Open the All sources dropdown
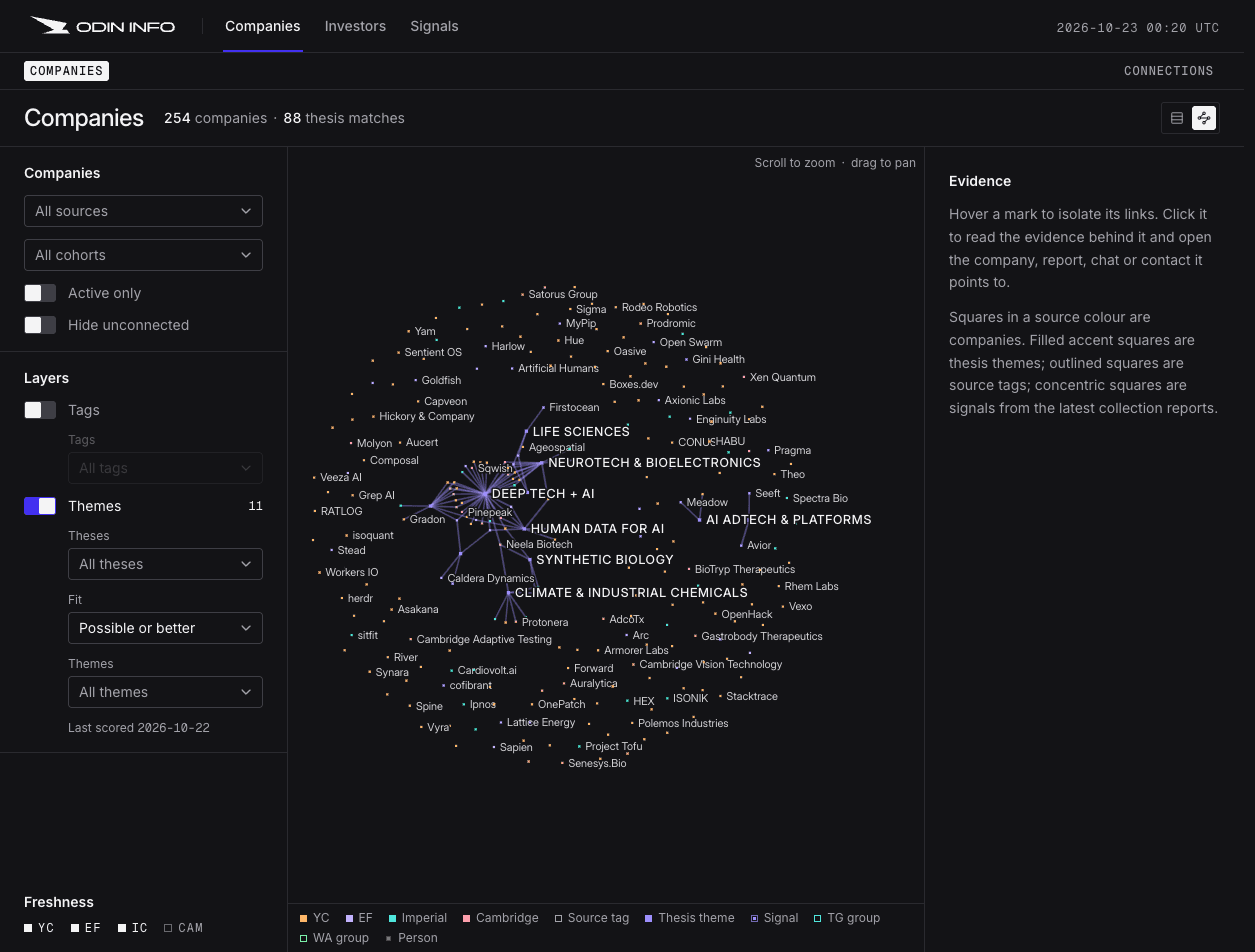Screen dimensions: 1255x952 (143, 211)
